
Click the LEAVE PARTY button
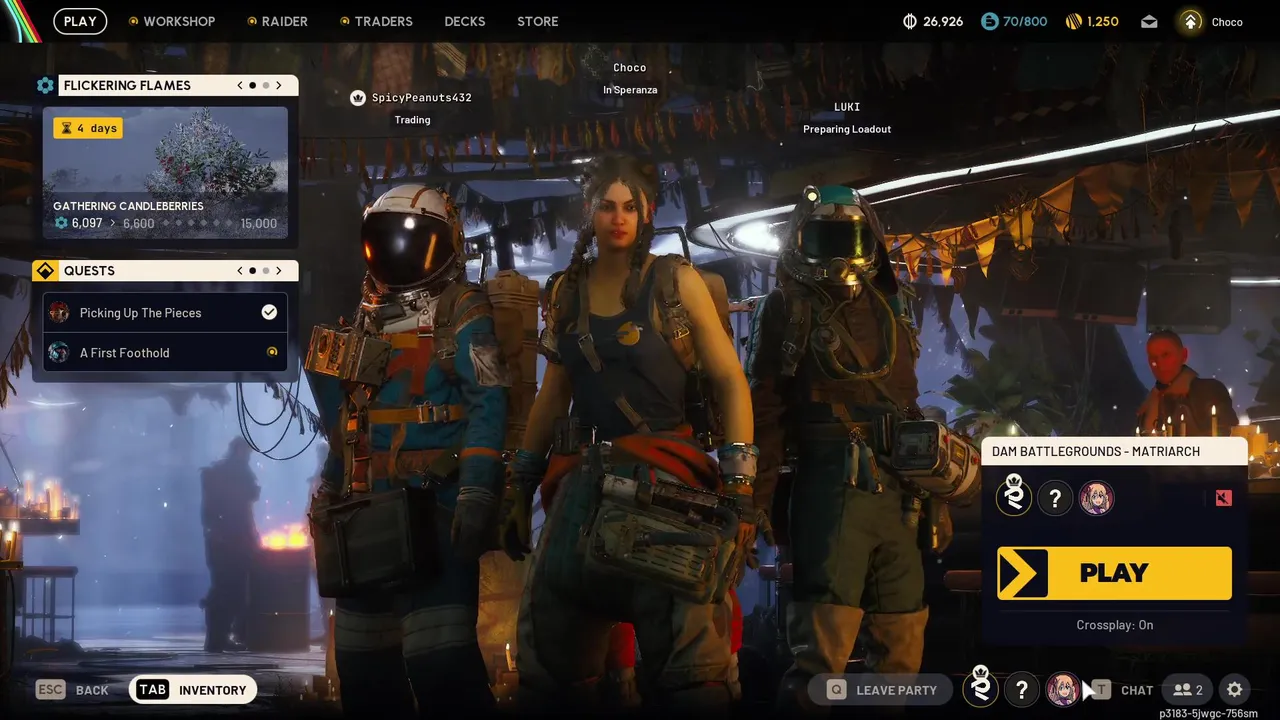[883, 690]
